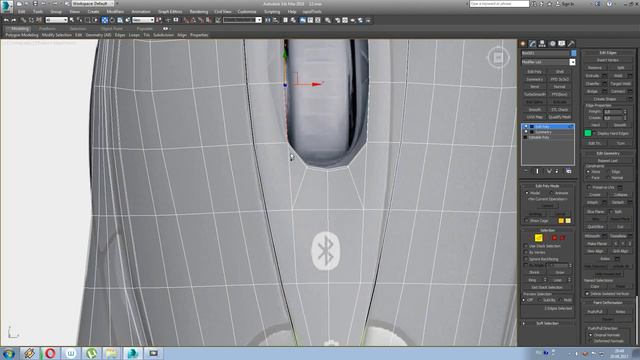Open the Graph Editors menu
640x360 pixels.
(x=170, y=12)
